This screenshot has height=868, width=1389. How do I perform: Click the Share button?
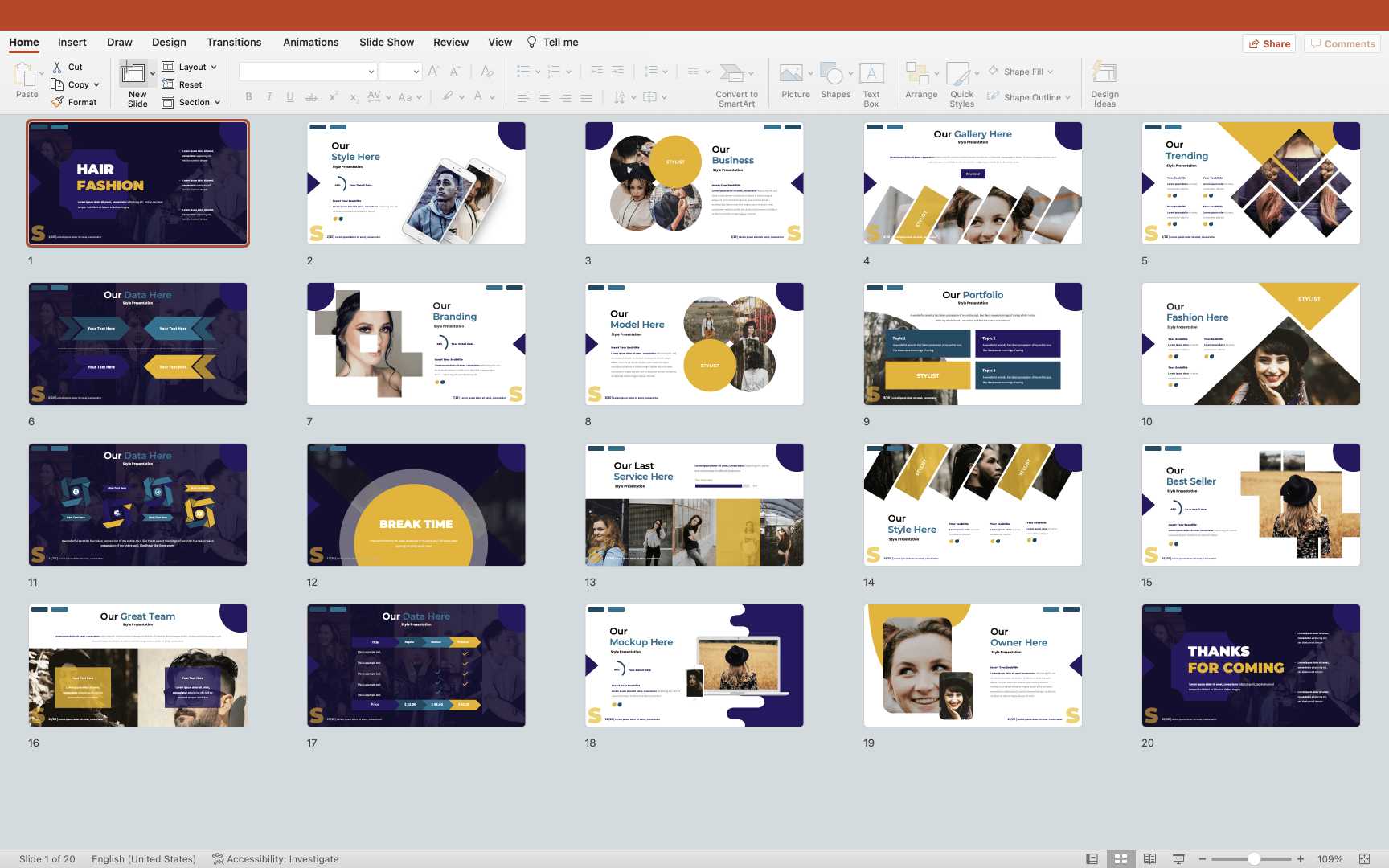click(1269, 43)
